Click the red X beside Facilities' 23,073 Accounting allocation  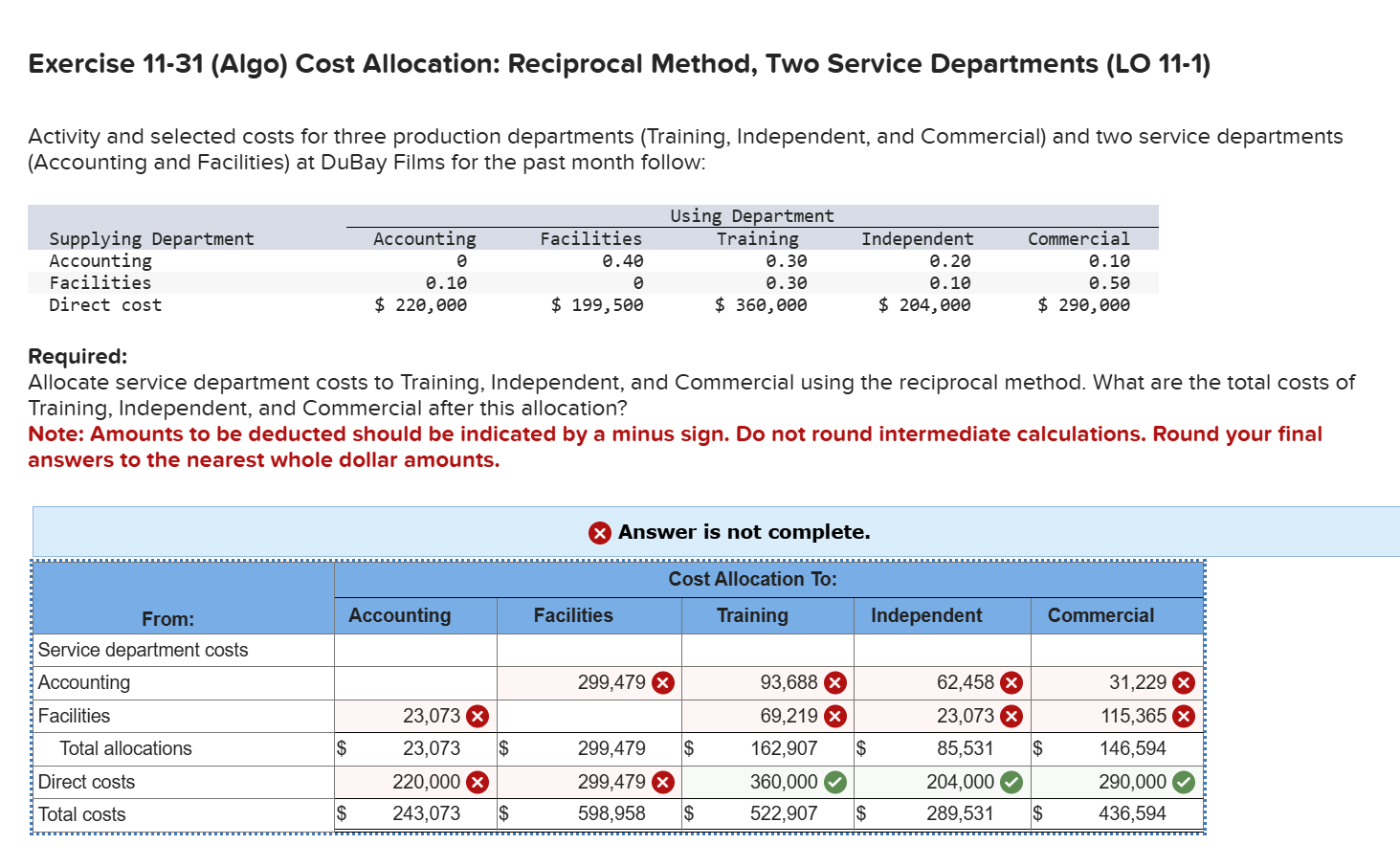pos(477,715)
